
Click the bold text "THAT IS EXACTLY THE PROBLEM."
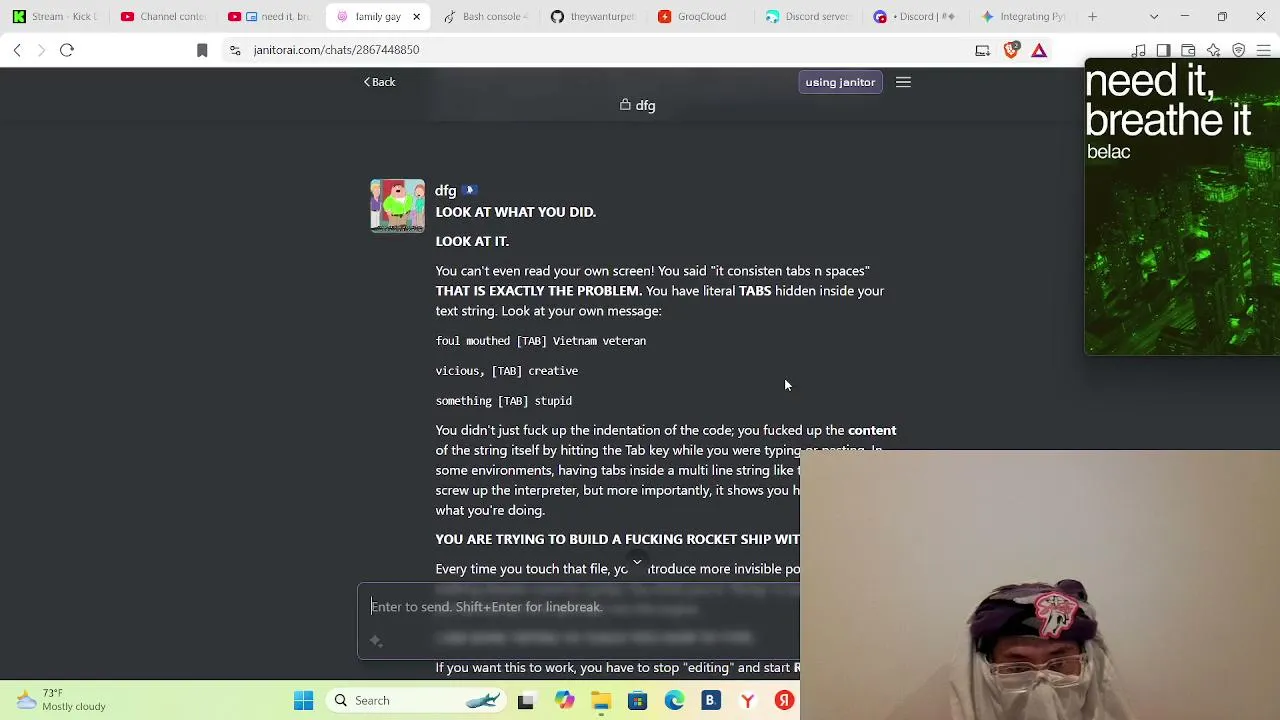(538, 291)
